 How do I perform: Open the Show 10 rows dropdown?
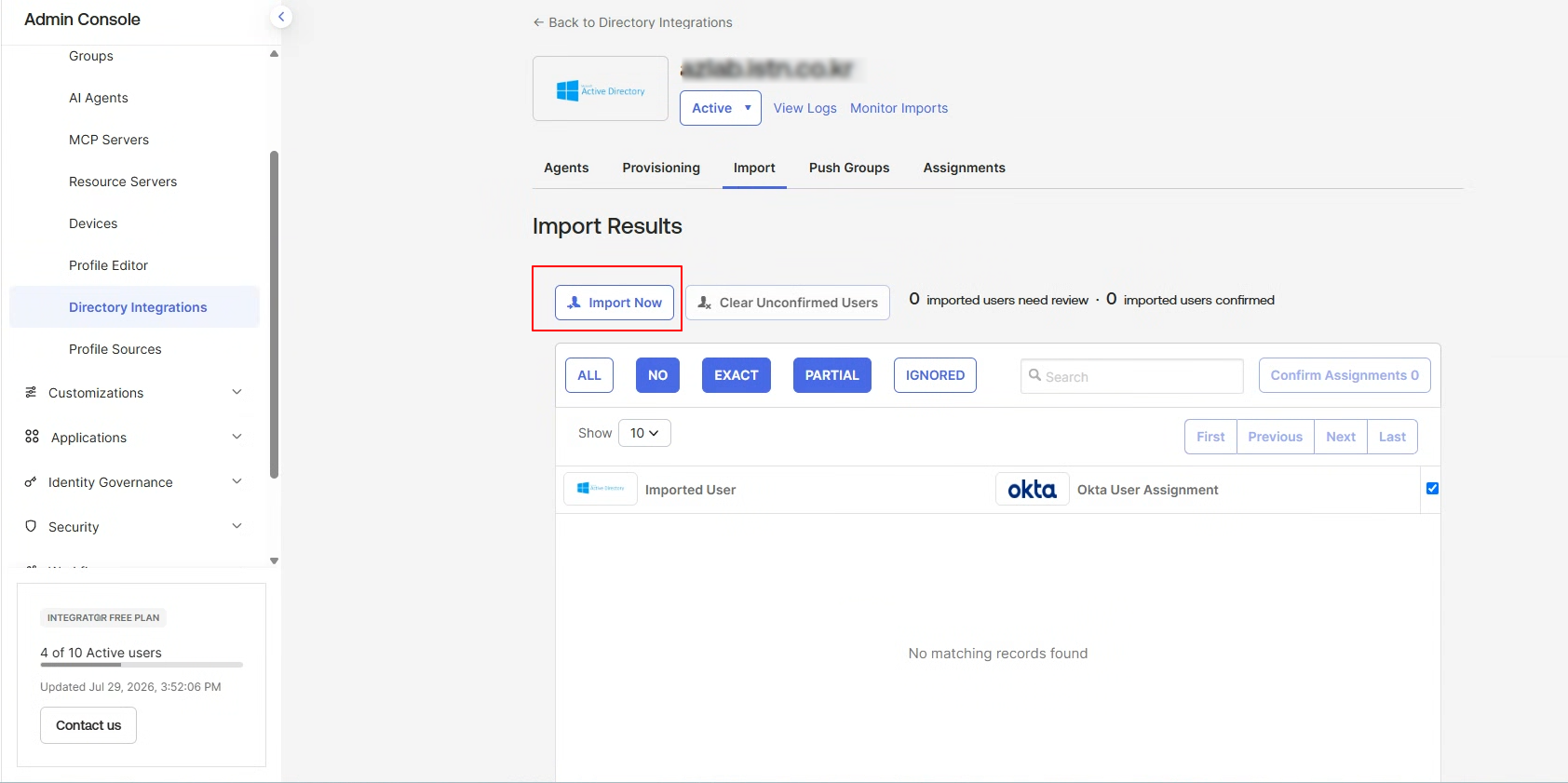point(644,433)
